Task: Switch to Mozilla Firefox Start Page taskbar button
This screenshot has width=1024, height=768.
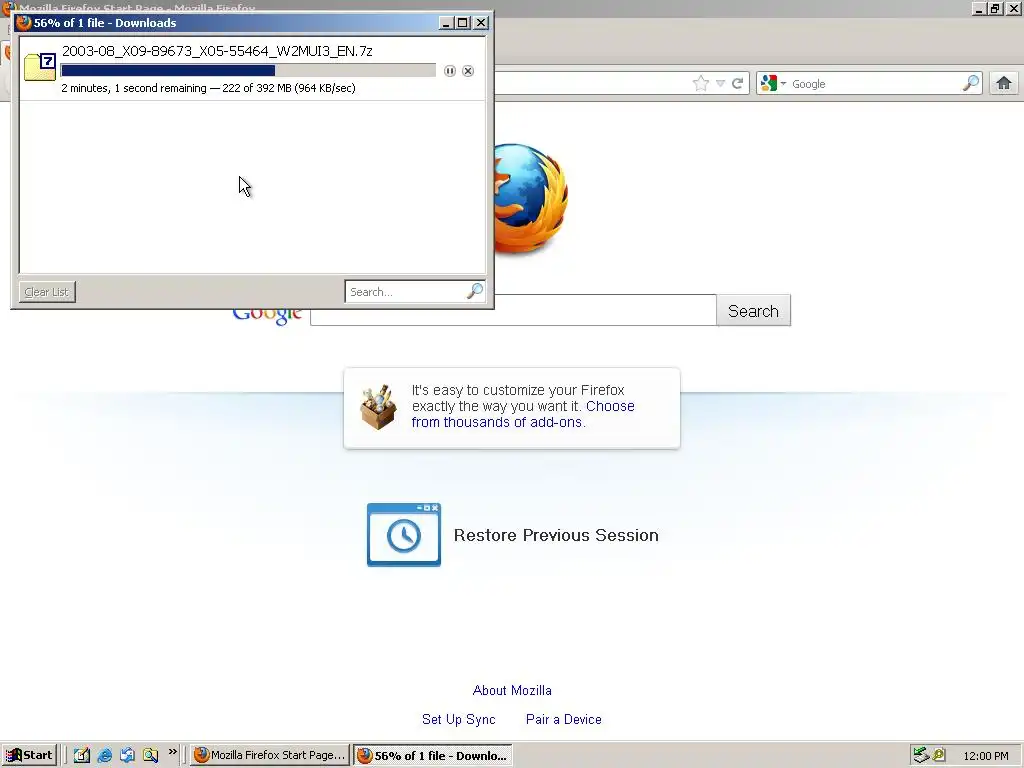Action: [270, 756]
